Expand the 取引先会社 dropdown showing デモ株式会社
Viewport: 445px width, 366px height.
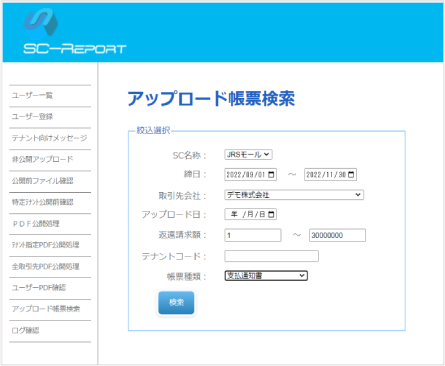point(294,195)
